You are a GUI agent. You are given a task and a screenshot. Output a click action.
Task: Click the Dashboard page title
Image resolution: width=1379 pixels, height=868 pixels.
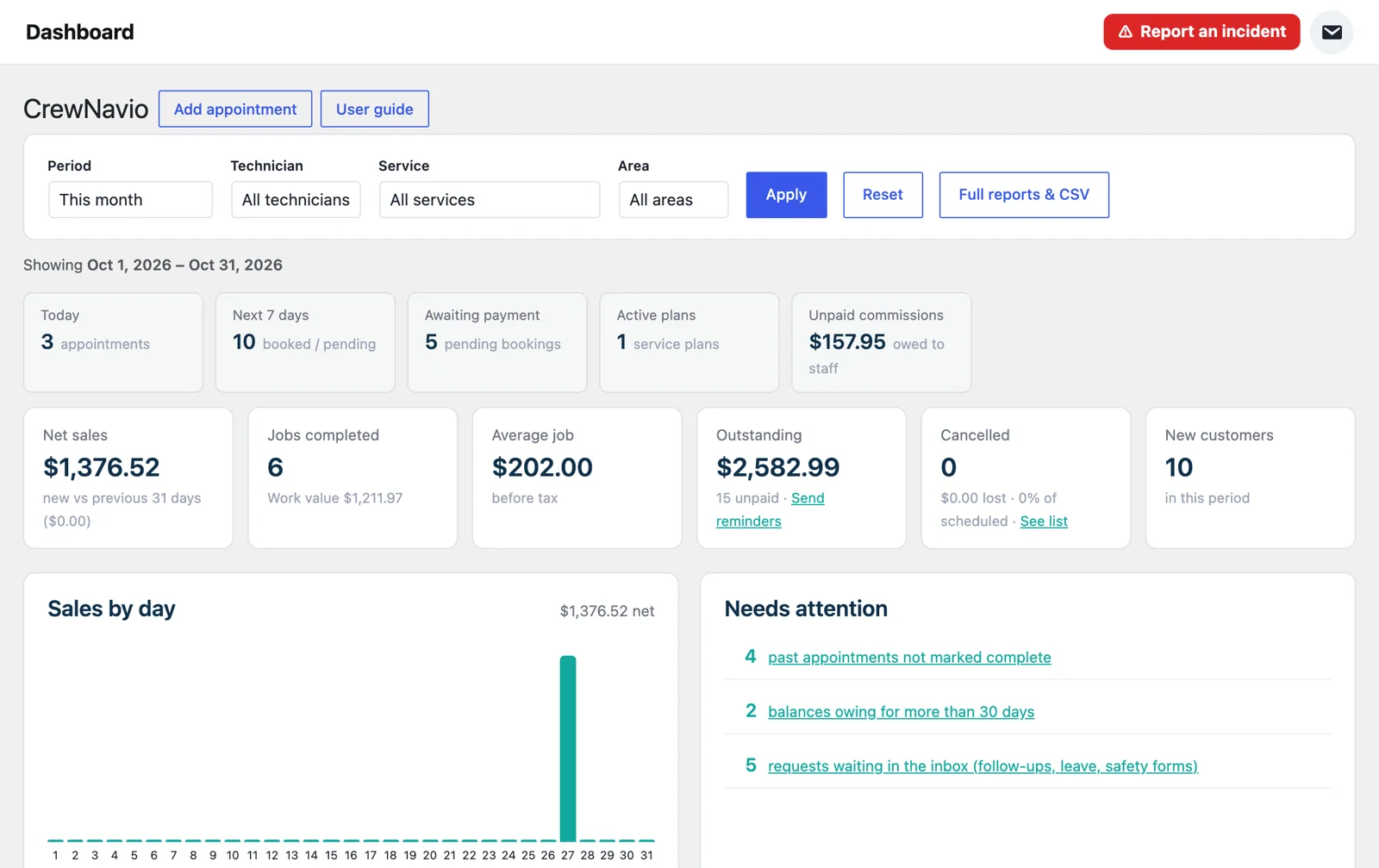pos(80,32)
